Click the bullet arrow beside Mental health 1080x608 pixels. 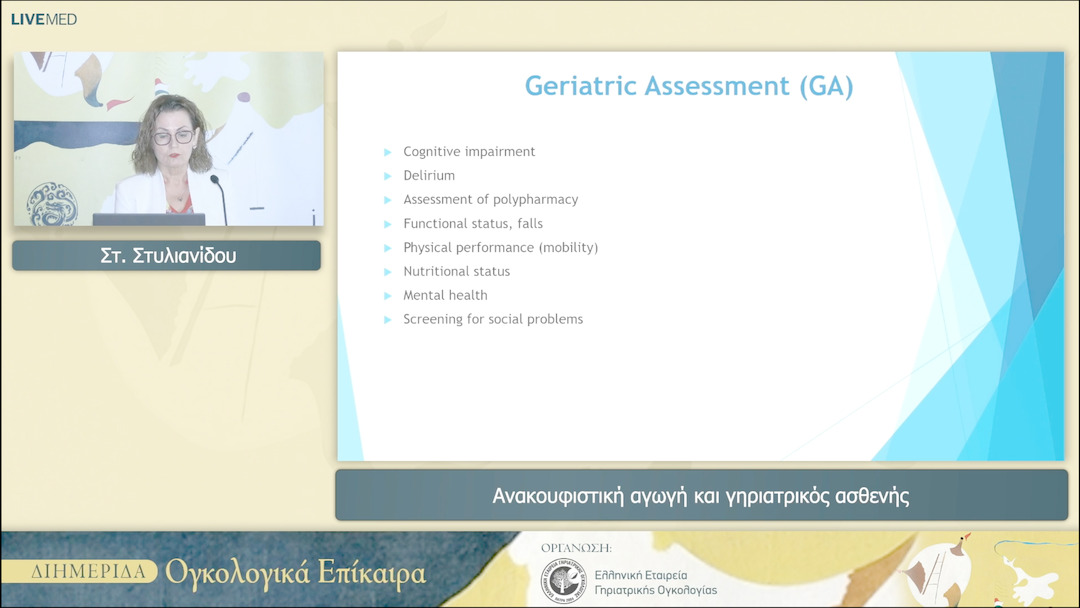click(x=387, y=296)
